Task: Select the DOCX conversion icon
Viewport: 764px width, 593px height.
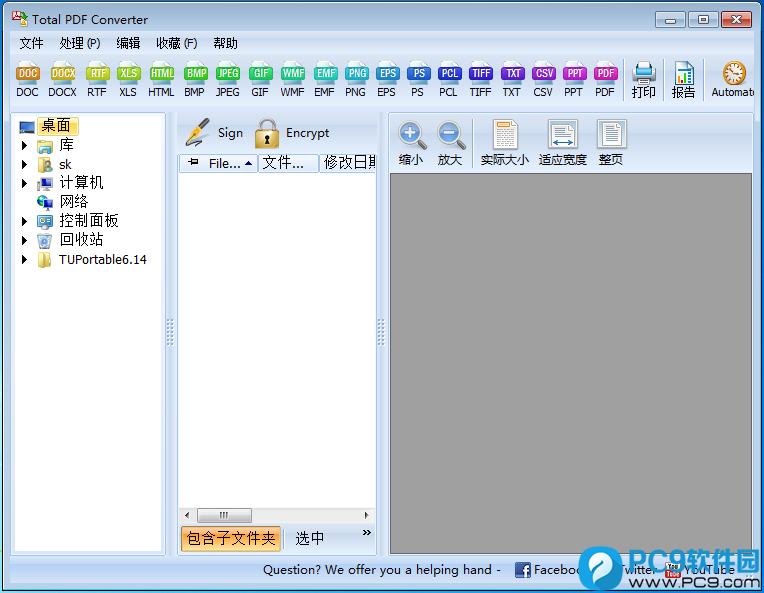Action: pyautogui.click(x=62, y=79)
